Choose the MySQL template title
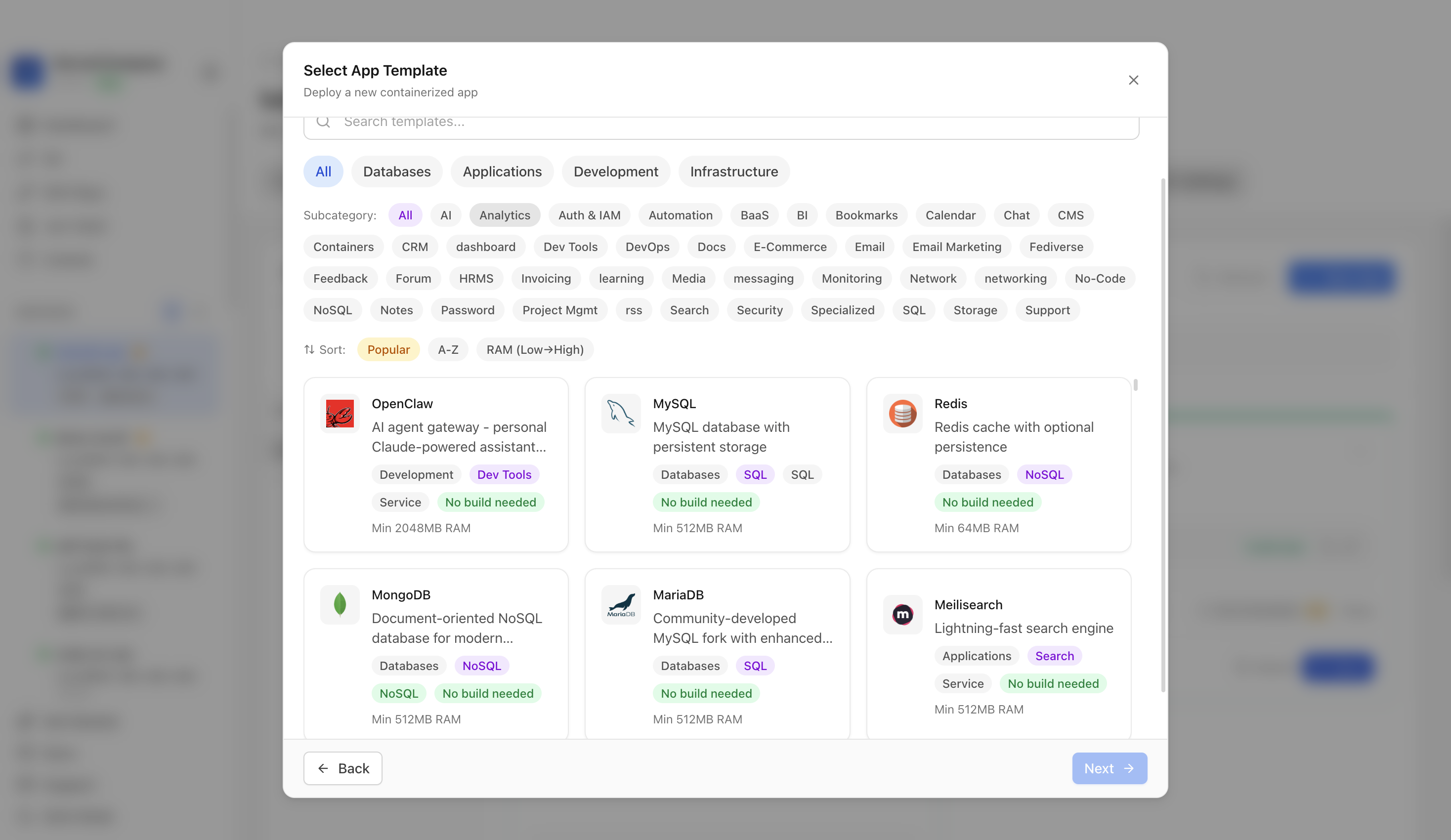 [x=674, y=404]
